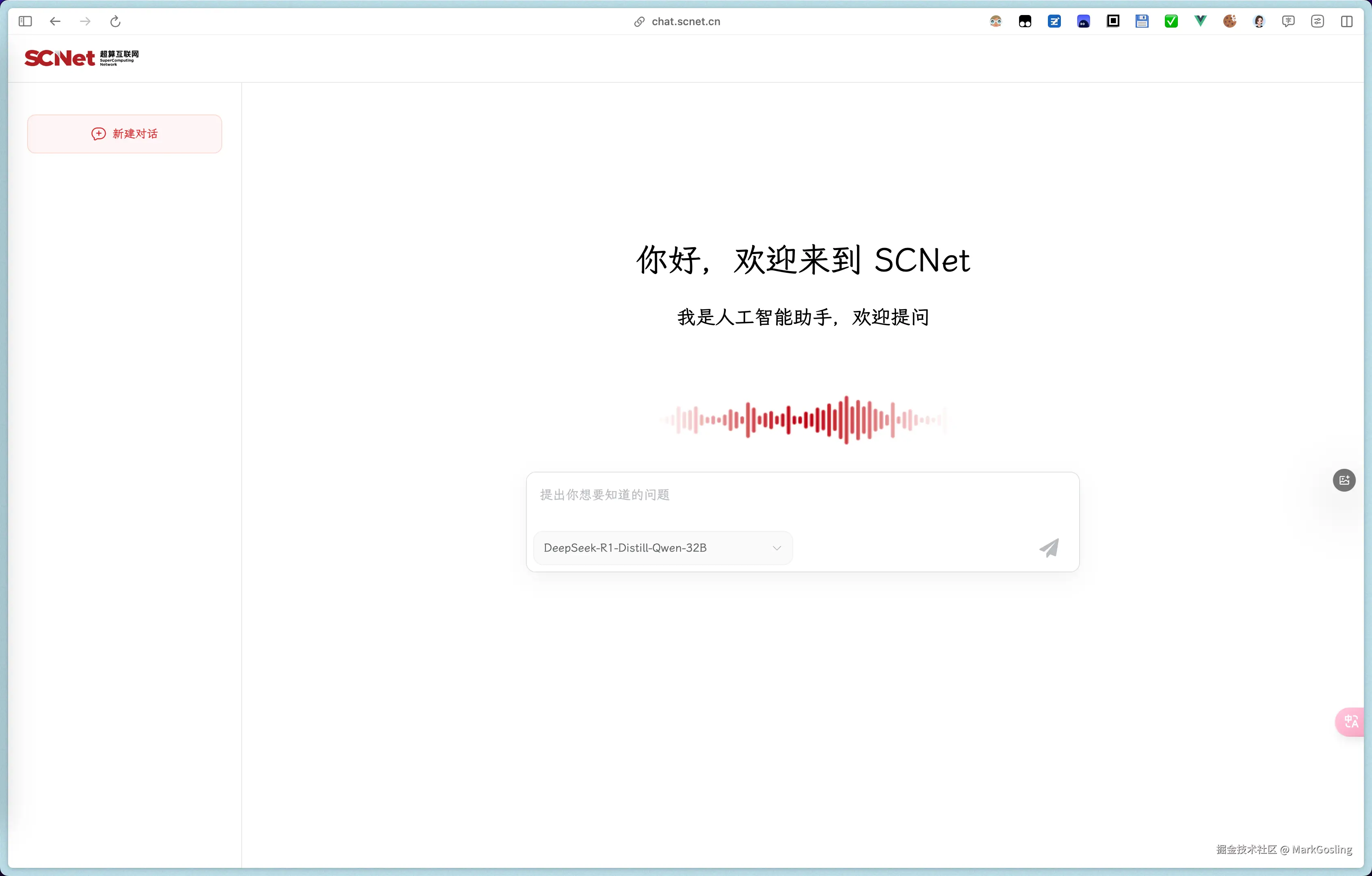
Task: Click the floppy disk save extension
Action: pyautogui.click(x=1142, y=21)
